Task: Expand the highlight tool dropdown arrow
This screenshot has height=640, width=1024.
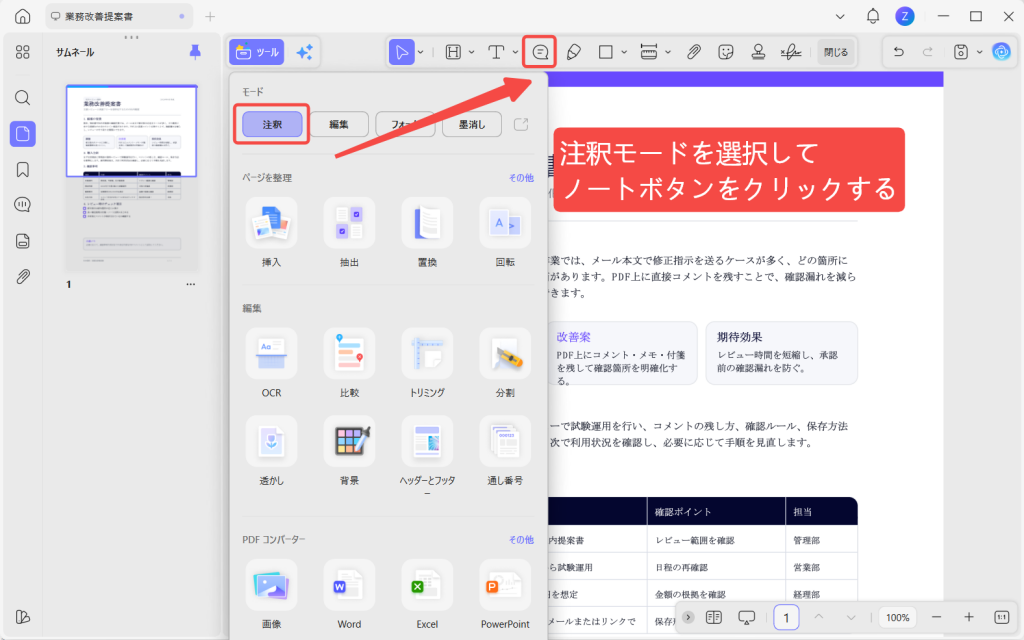Action: 472,52
